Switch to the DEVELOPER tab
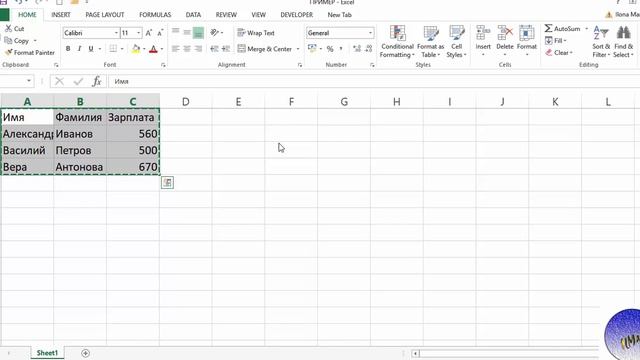640x360 pixels. (x=297, y=15)
